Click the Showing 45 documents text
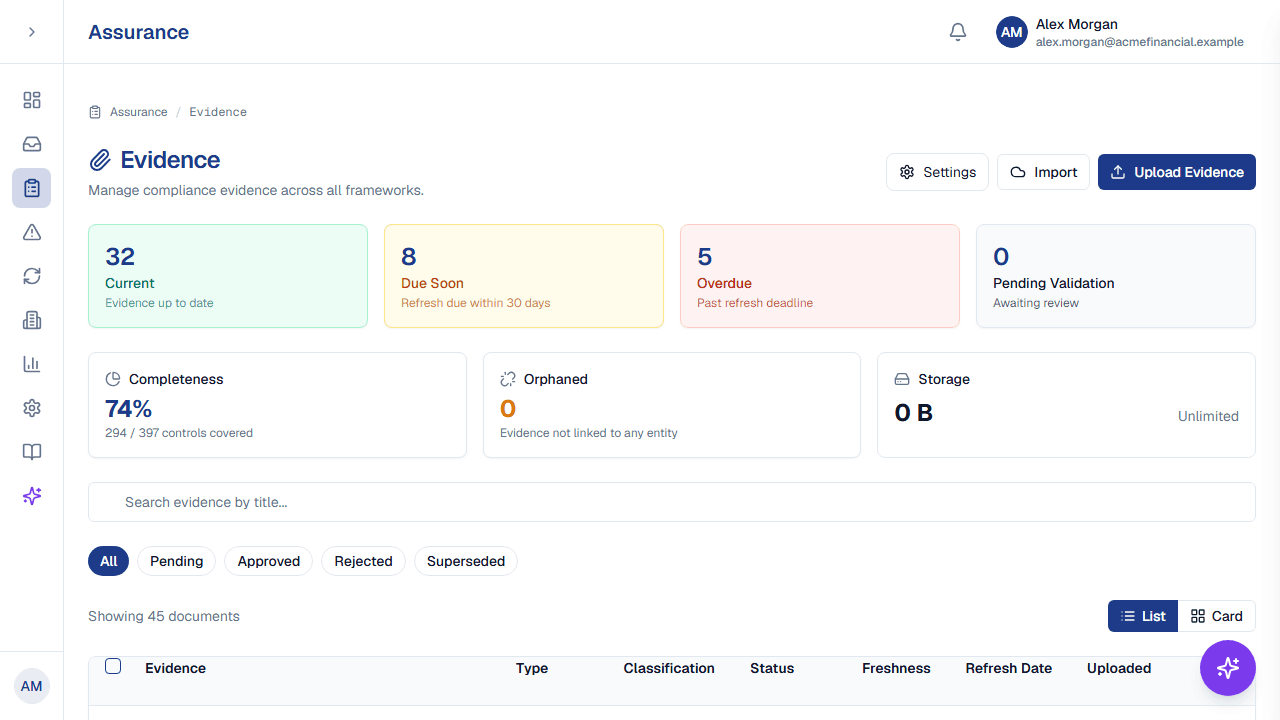Image resolution: width=1280 pixels, height=720 pixels. pyautogui.click(x=164, y=616)
